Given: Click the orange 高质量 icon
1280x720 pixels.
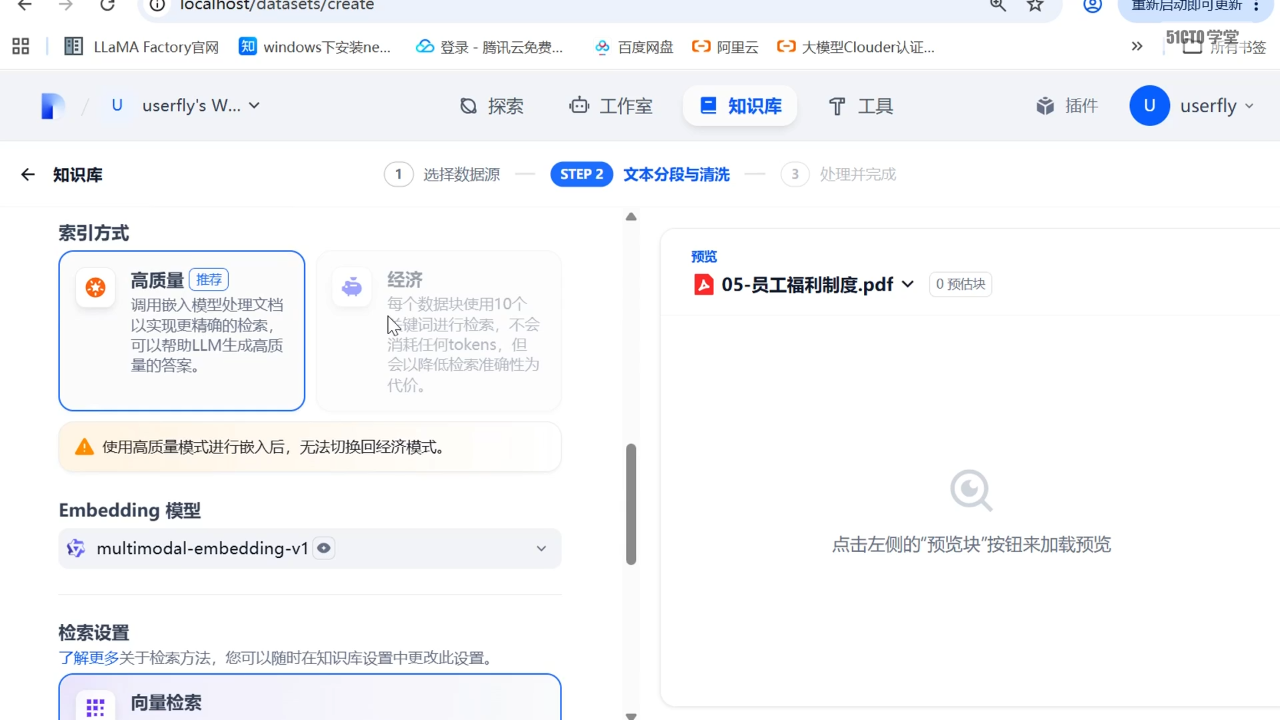Looking at the screenshot, I should point(95,288).
